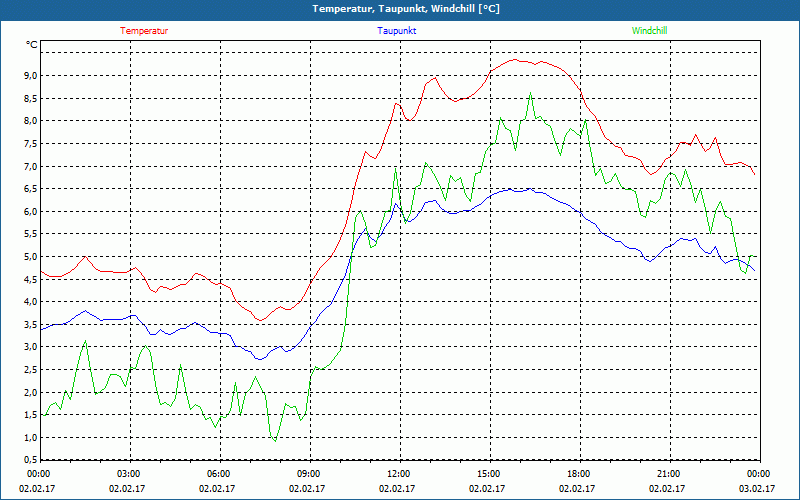Viewport: 800px width, 500px height.
Task: Click the 02.02.17 date under 21:00
Action: tap(667, 488)
